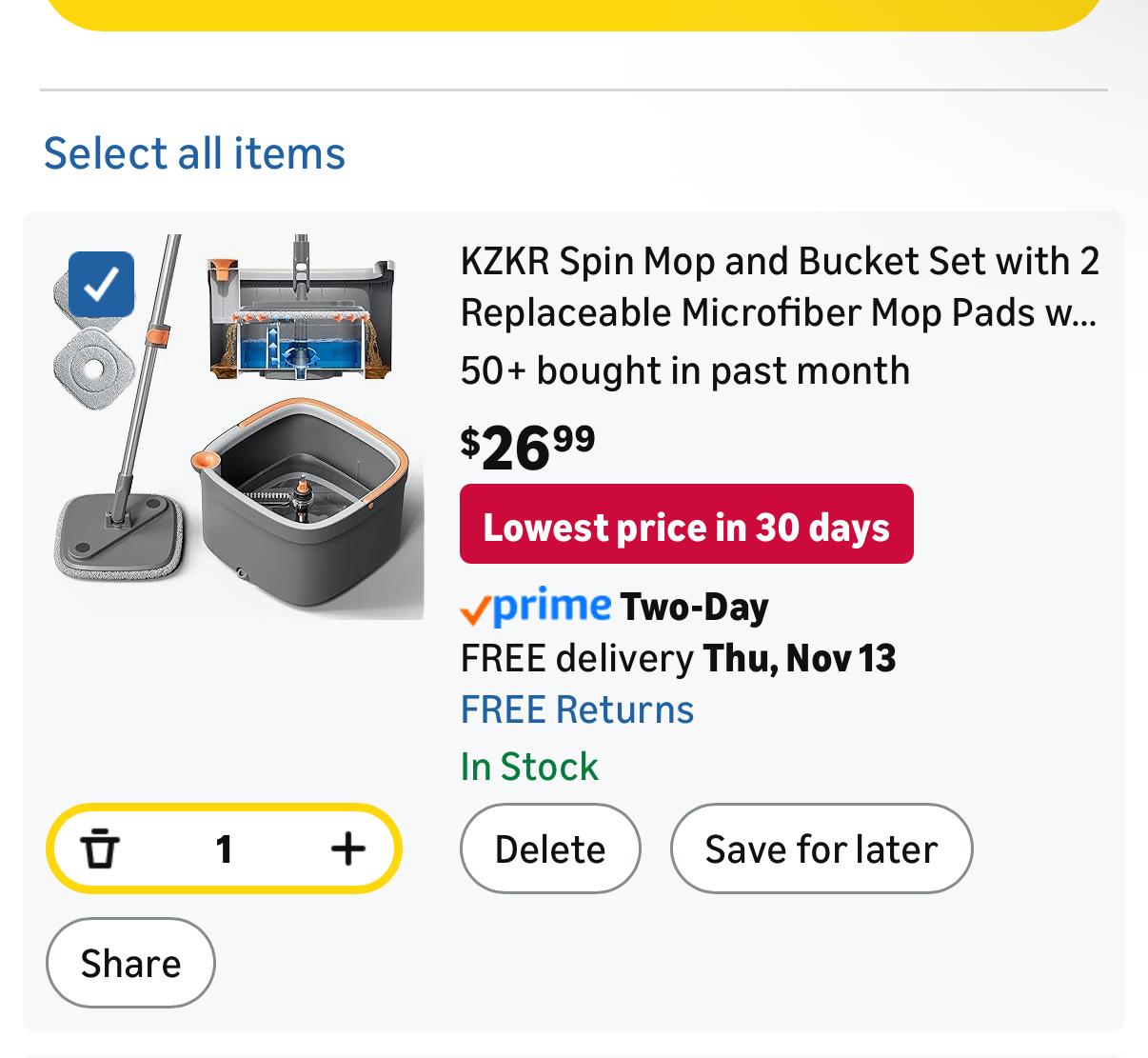This screenshot has width=1148, height=1058.
Task: Click the blue prime logo
Action: [x=552, y=606]
